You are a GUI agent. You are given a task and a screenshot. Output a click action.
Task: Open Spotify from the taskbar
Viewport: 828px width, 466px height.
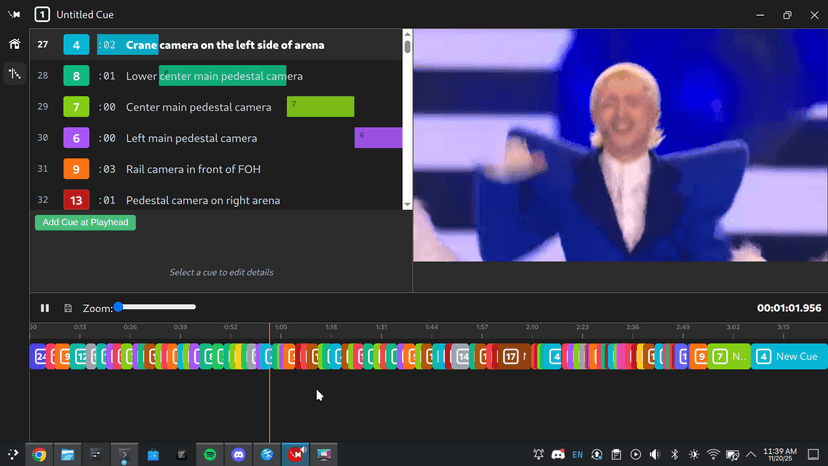coord(210,454)
